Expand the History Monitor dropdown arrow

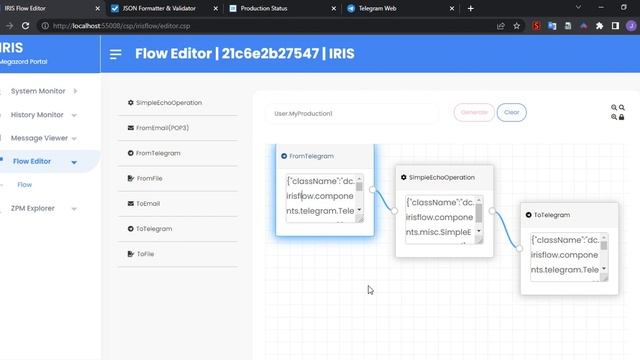[74, 116]
